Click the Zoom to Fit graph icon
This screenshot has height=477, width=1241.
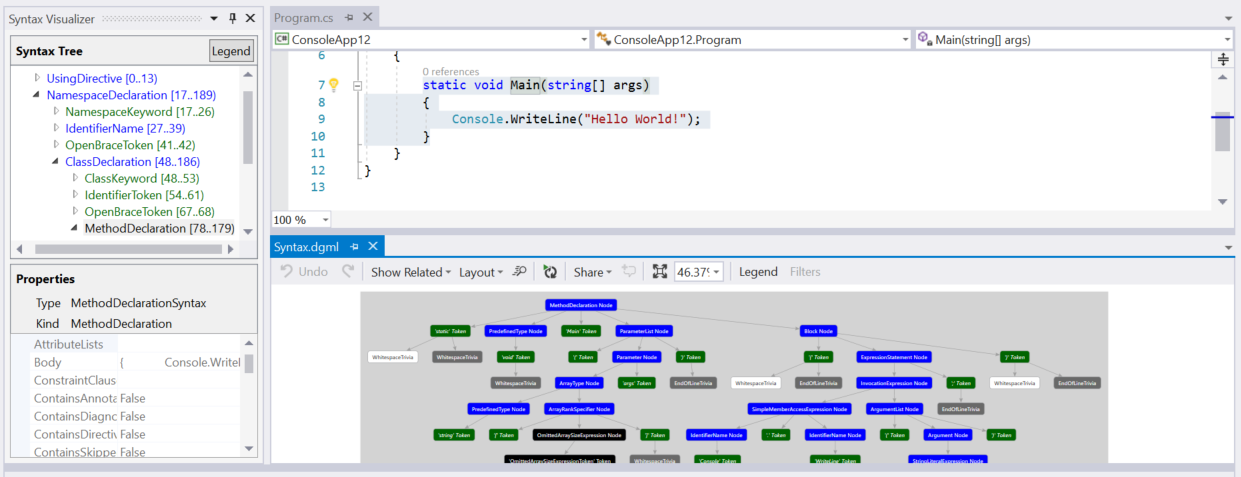click(659, 272)
